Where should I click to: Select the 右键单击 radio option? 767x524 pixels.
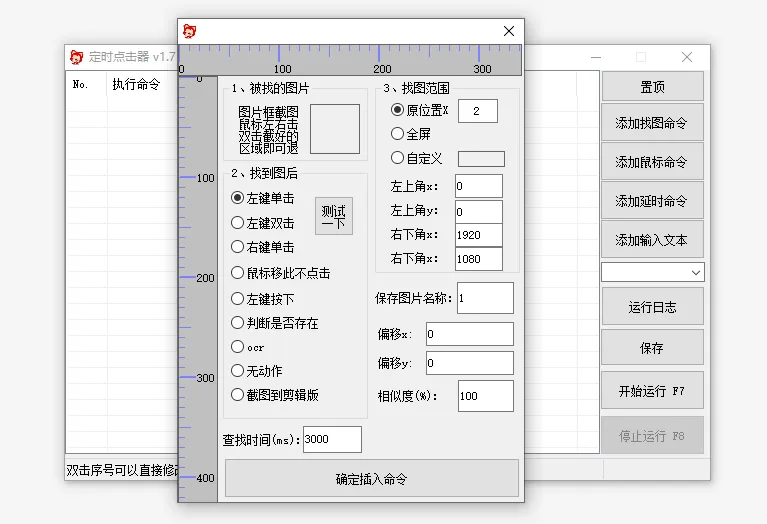point(263,247)
